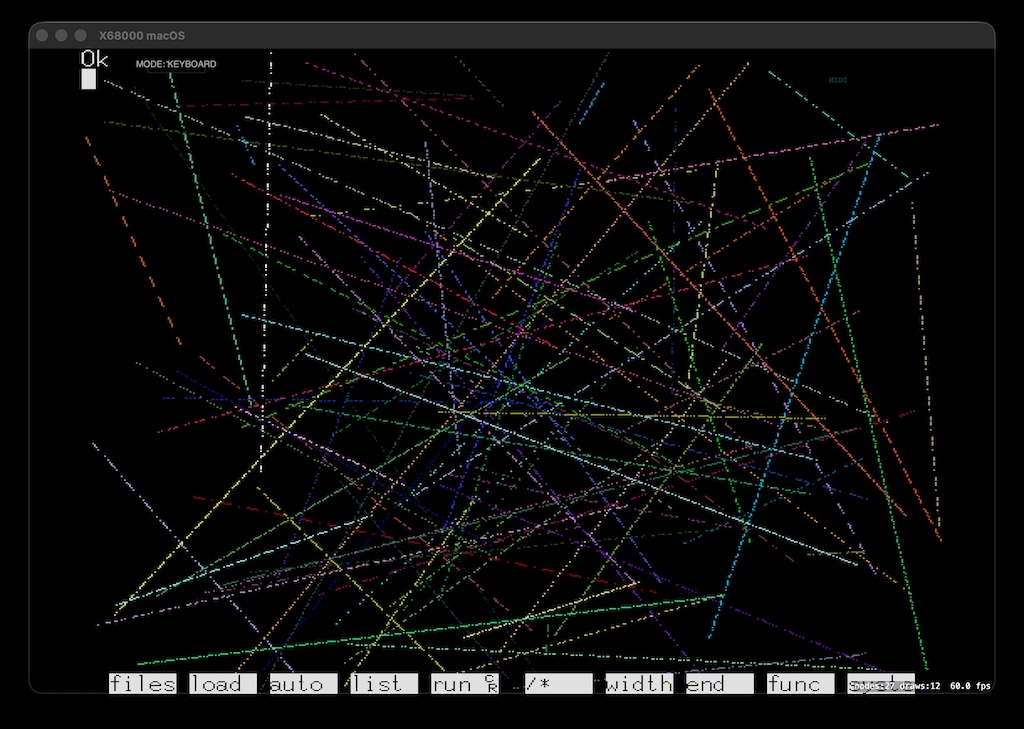Trigger the 'run' function key label
This screenshot has height=729, width=1024.
pos(465,684)
